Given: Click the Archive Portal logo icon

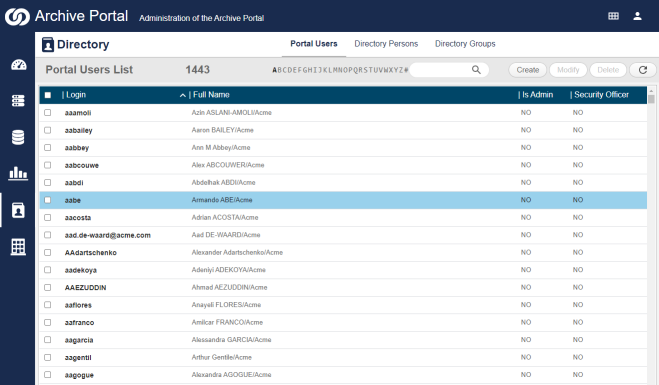Looking at the screenshot, I should (x=17, y=17).
